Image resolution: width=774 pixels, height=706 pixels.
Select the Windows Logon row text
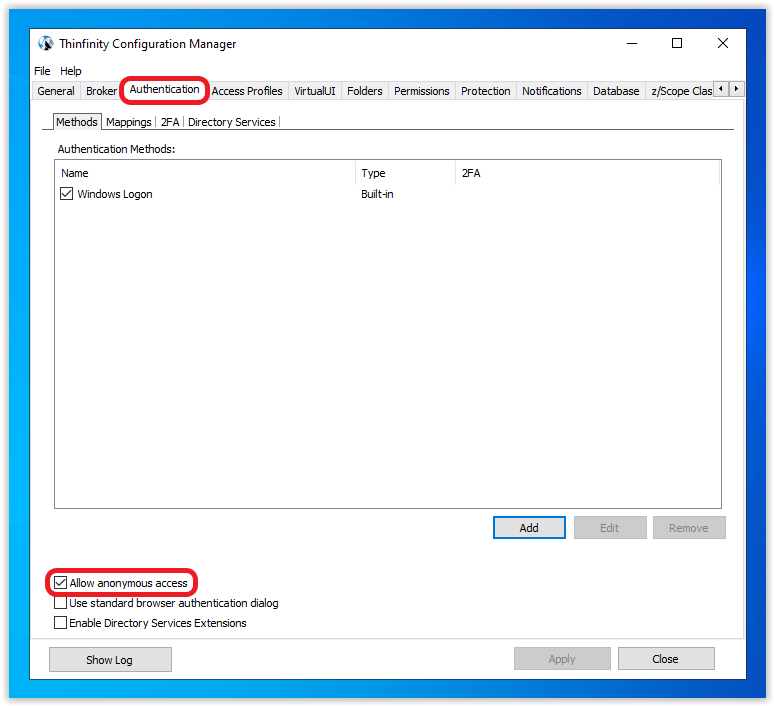pos(115,194)
